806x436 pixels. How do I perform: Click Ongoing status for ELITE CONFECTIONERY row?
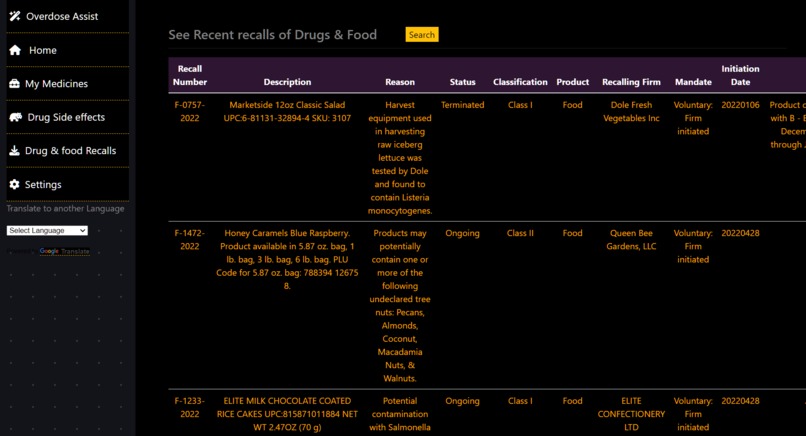point(463,401)
